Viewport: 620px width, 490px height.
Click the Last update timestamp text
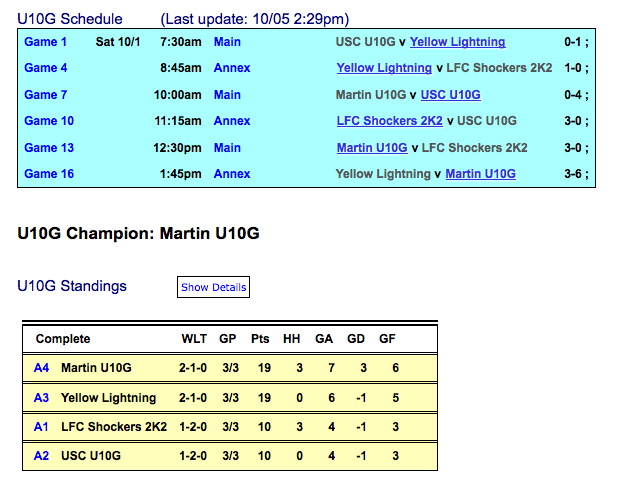[255, 19]
